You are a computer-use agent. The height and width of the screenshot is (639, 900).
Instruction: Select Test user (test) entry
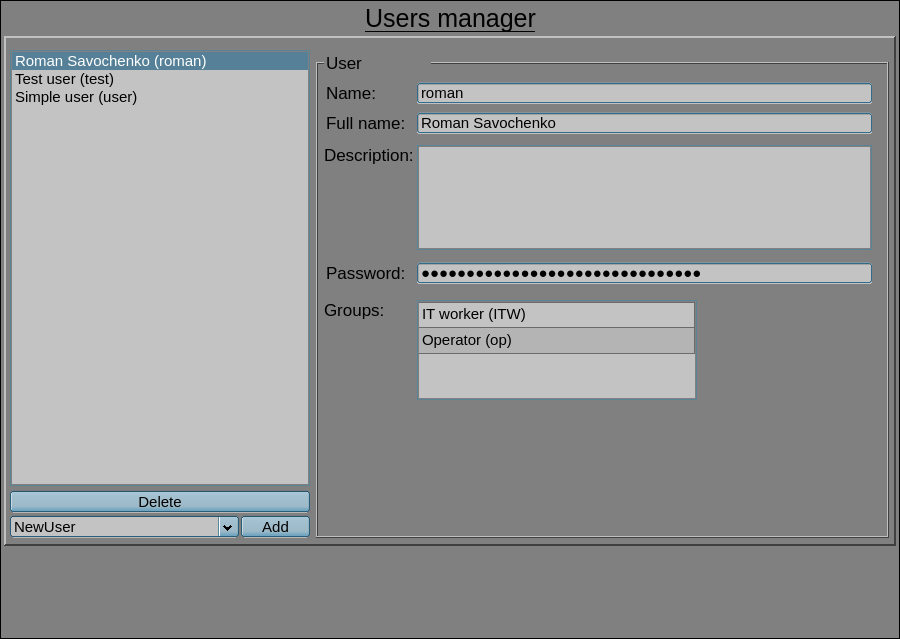(x=64, y=79)
